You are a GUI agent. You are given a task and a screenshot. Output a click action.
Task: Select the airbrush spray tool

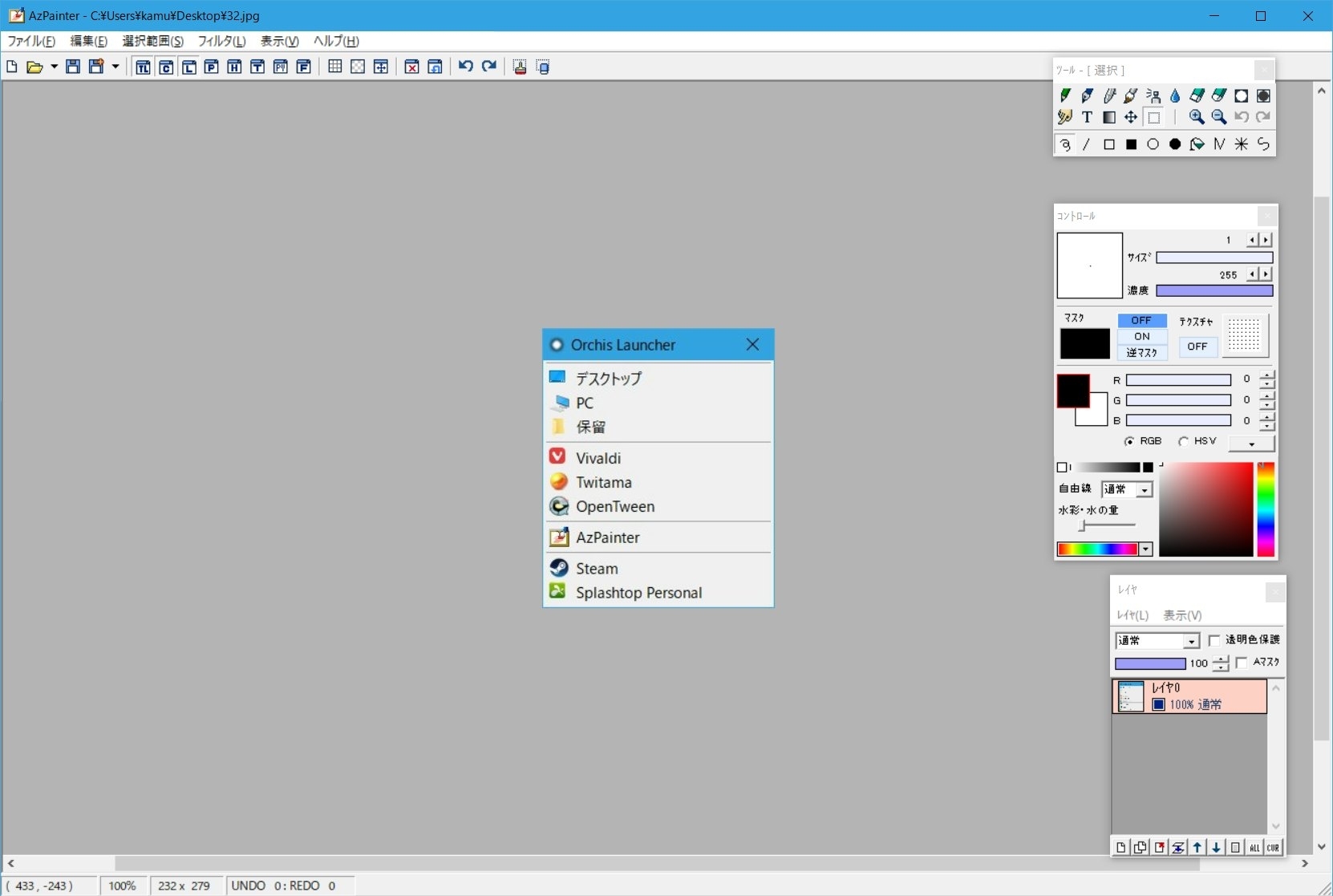click(1153, 96)
